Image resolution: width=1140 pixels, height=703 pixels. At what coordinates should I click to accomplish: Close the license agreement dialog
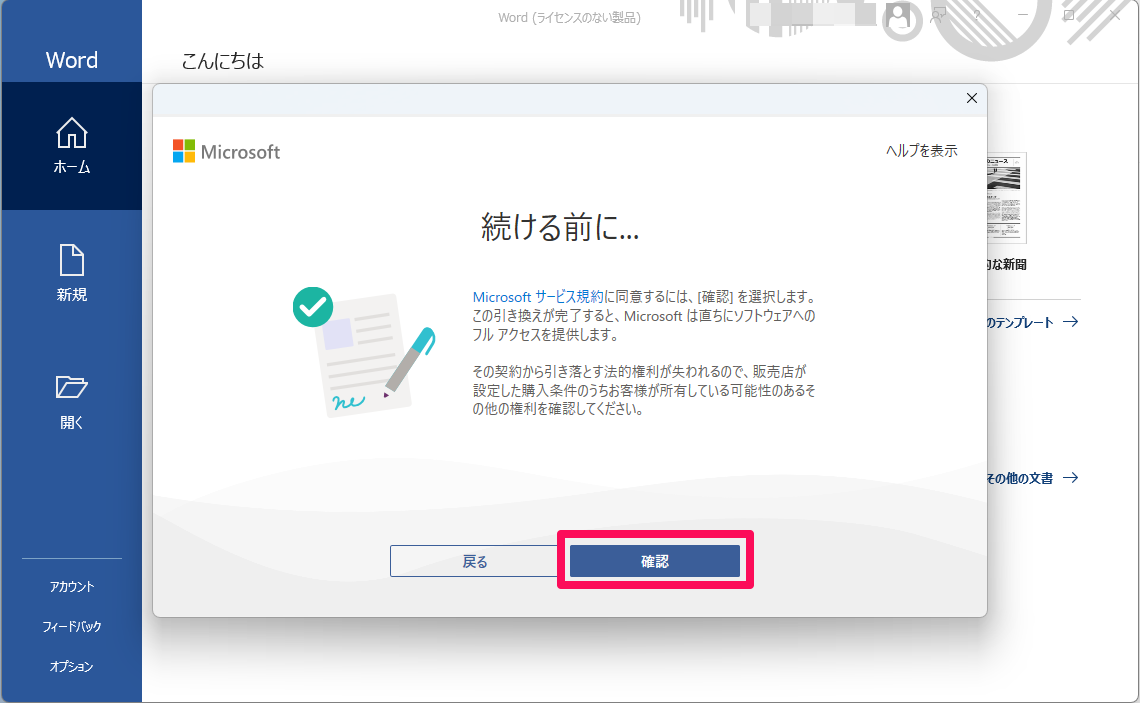(x=971, y=98)
